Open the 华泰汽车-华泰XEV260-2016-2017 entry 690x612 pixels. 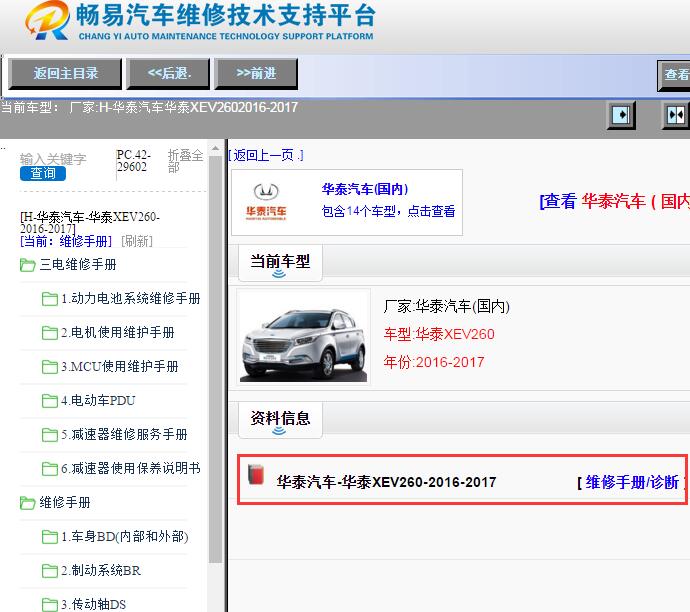coord(386,482)
